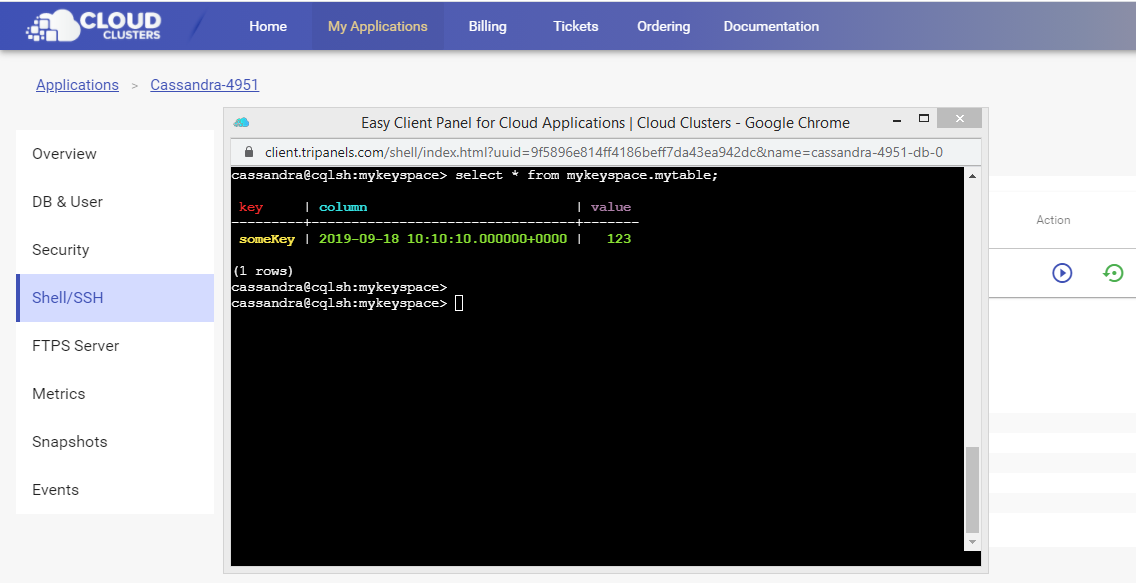This screenshot has height=583, width=1136.
Task: Close the Easy Client Panel window
Action: coord(959,118)
